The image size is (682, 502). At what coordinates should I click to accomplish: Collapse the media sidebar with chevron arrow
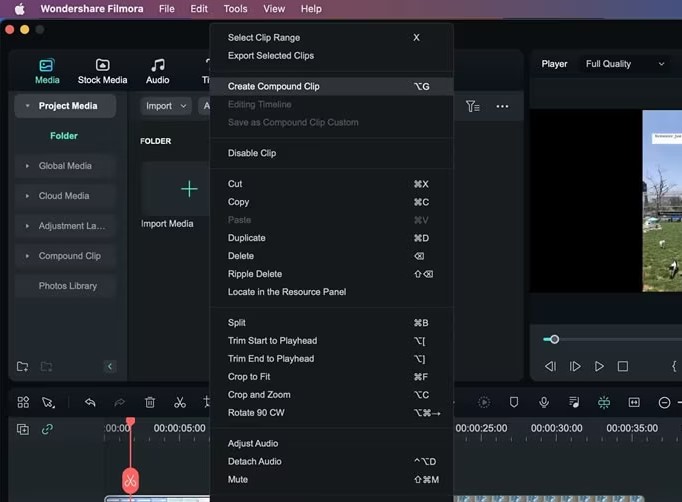[x=110, y=366]
